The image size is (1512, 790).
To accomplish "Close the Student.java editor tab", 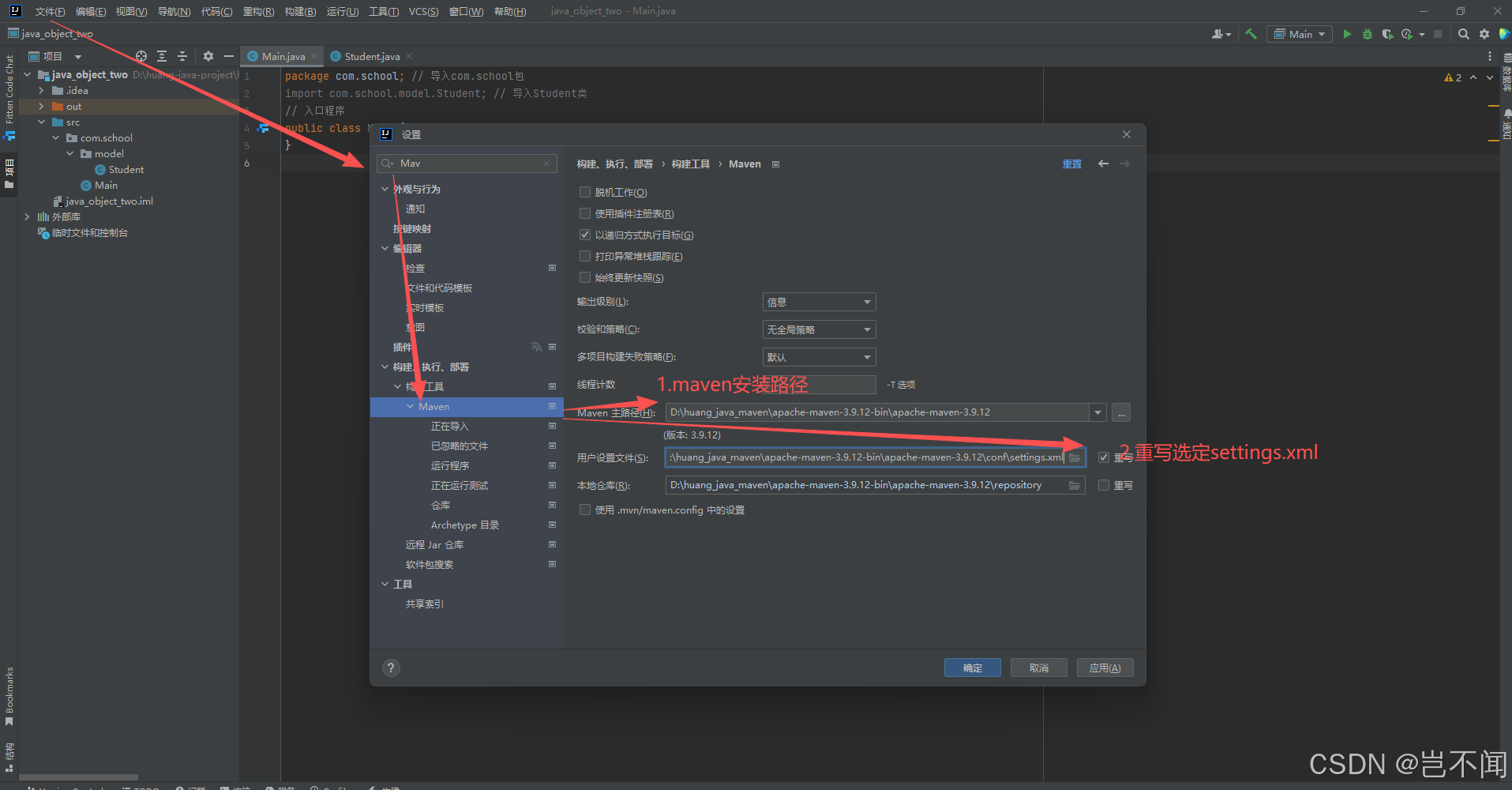I will click(409, 56).
